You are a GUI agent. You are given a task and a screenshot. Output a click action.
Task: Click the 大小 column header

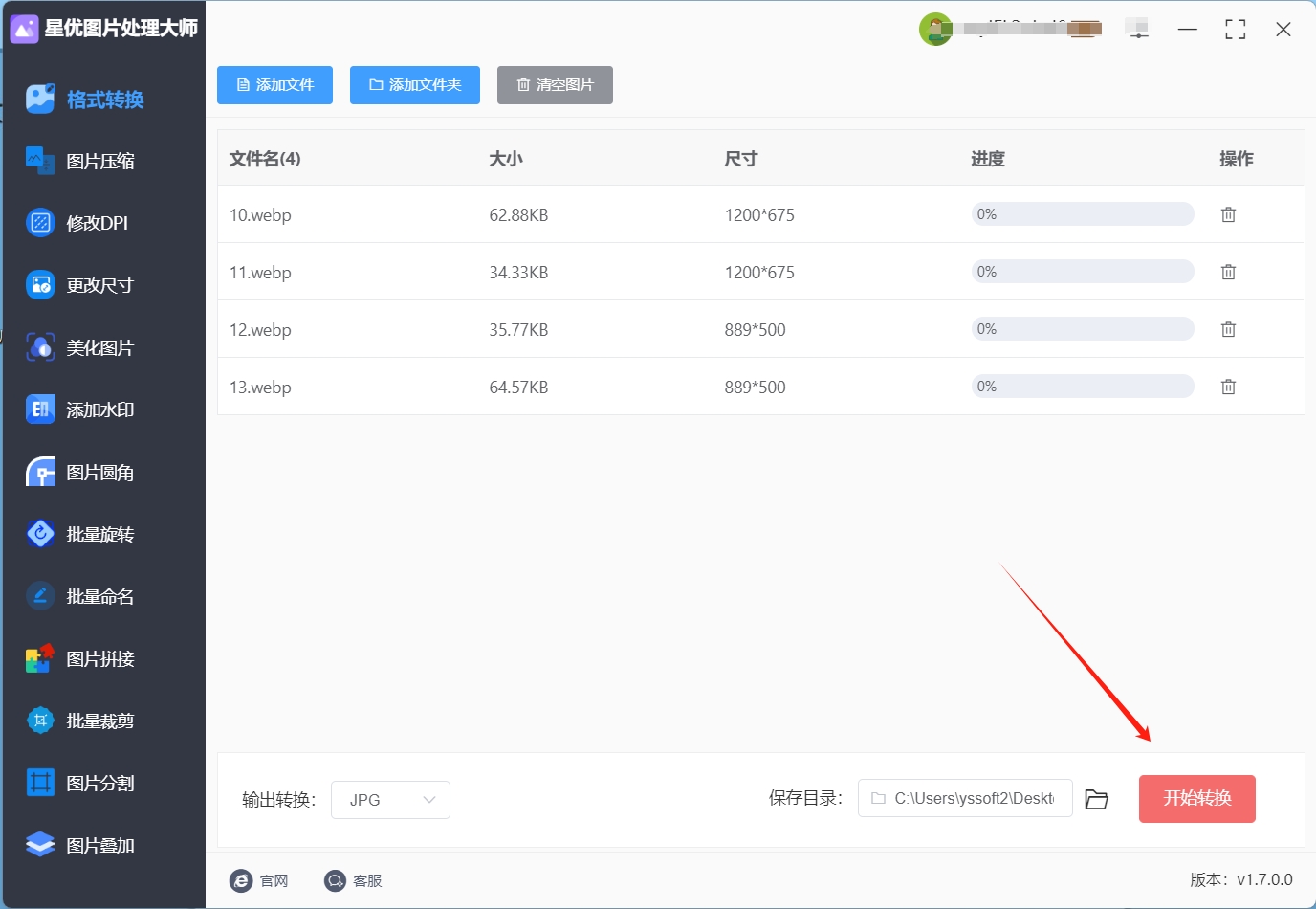[x=506, y=159]
